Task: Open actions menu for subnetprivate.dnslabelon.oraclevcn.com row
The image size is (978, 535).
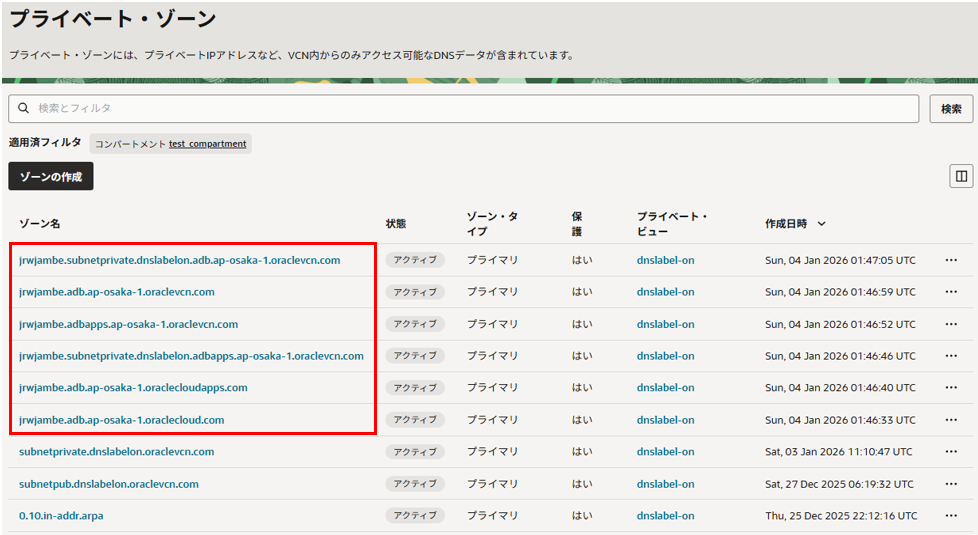Action: pos(951,452)
